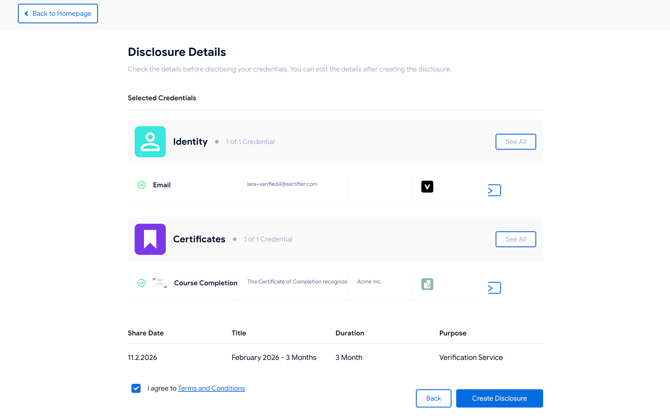The height and width of the screenshot is (419, 670).
Task: Expand the Email credential row arrow
Action: coord(494,190)
